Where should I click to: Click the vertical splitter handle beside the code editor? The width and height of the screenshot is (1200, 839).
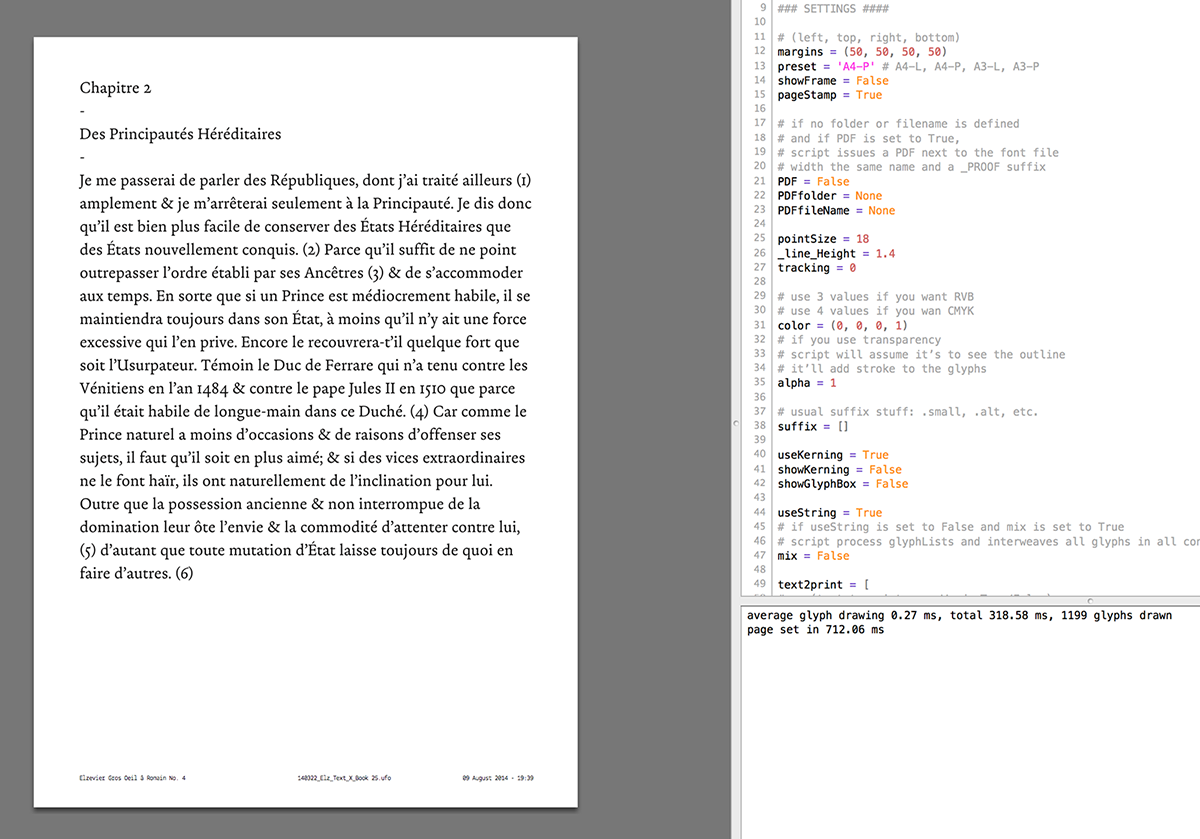pyautogui.click(x=735, y=424)
